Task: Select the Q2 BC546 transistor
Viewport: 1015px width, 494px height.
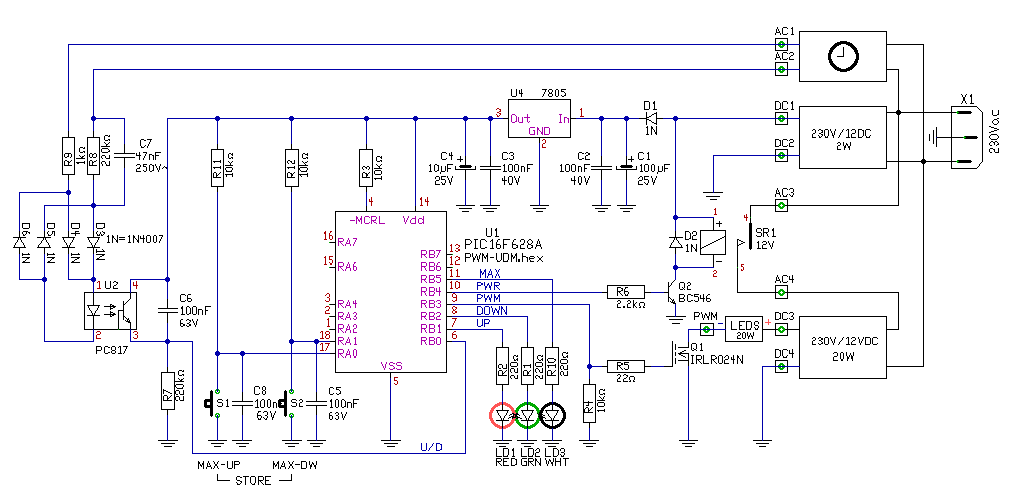Action: tap(671, 293)
